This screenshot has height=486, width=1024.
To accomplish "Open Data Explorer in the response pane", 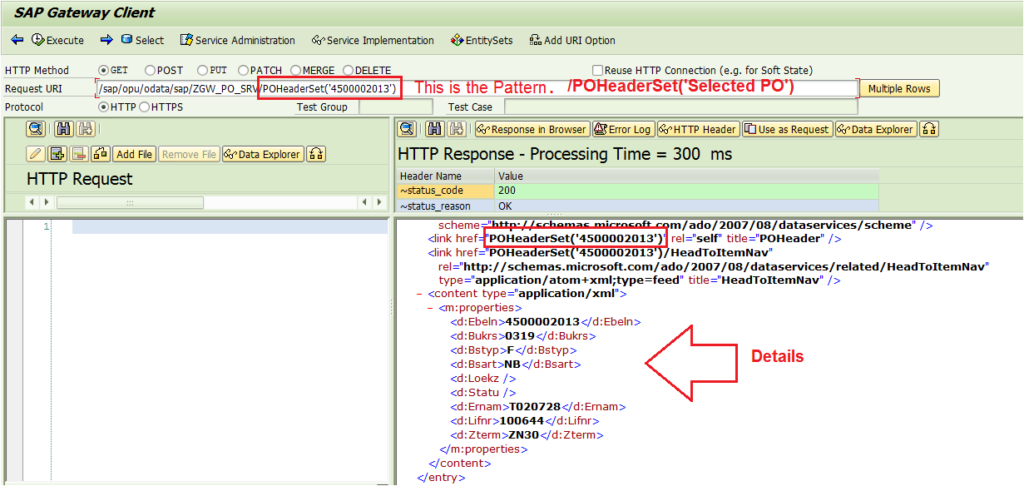I will coord(876,129).
